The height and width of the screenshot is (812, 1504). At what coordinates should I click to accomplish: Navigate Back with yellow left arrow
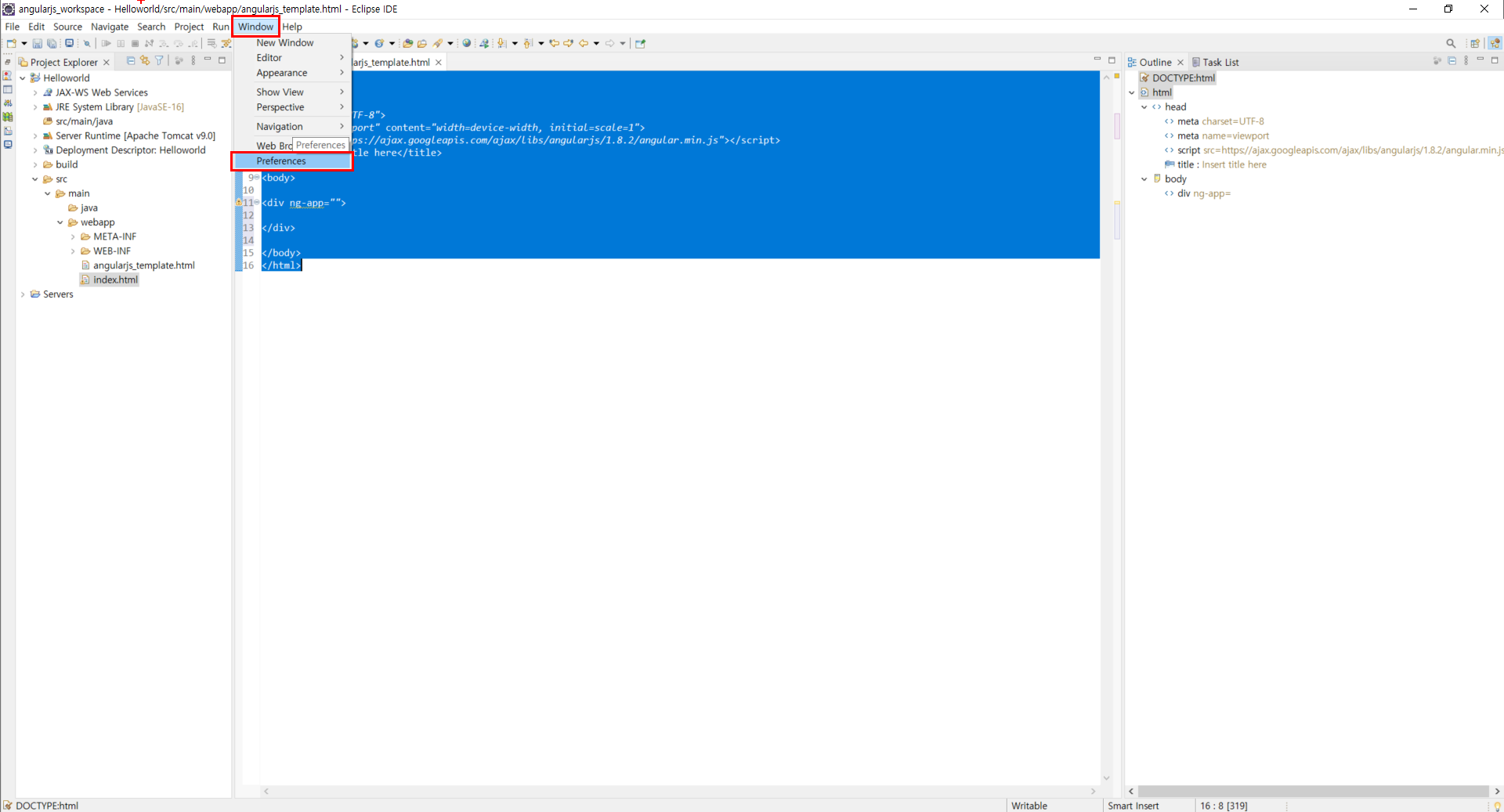(x=584, y=44)
